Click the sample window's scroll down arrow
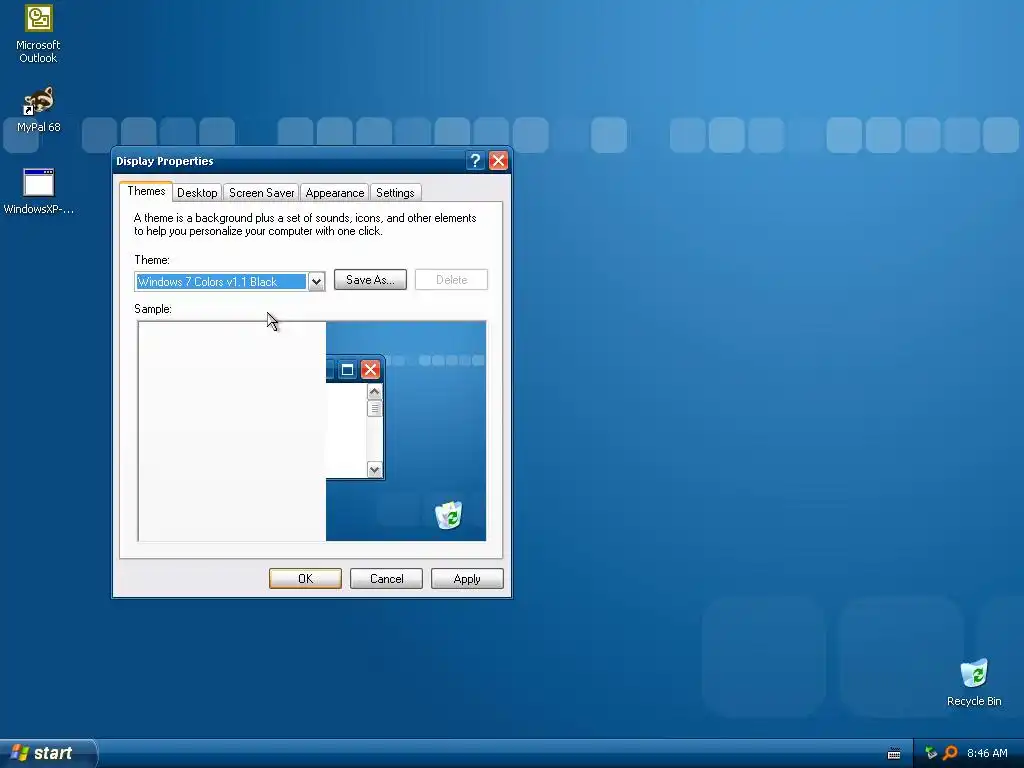1024x768 pixels. pyautogui.click(x=374, y=469)
